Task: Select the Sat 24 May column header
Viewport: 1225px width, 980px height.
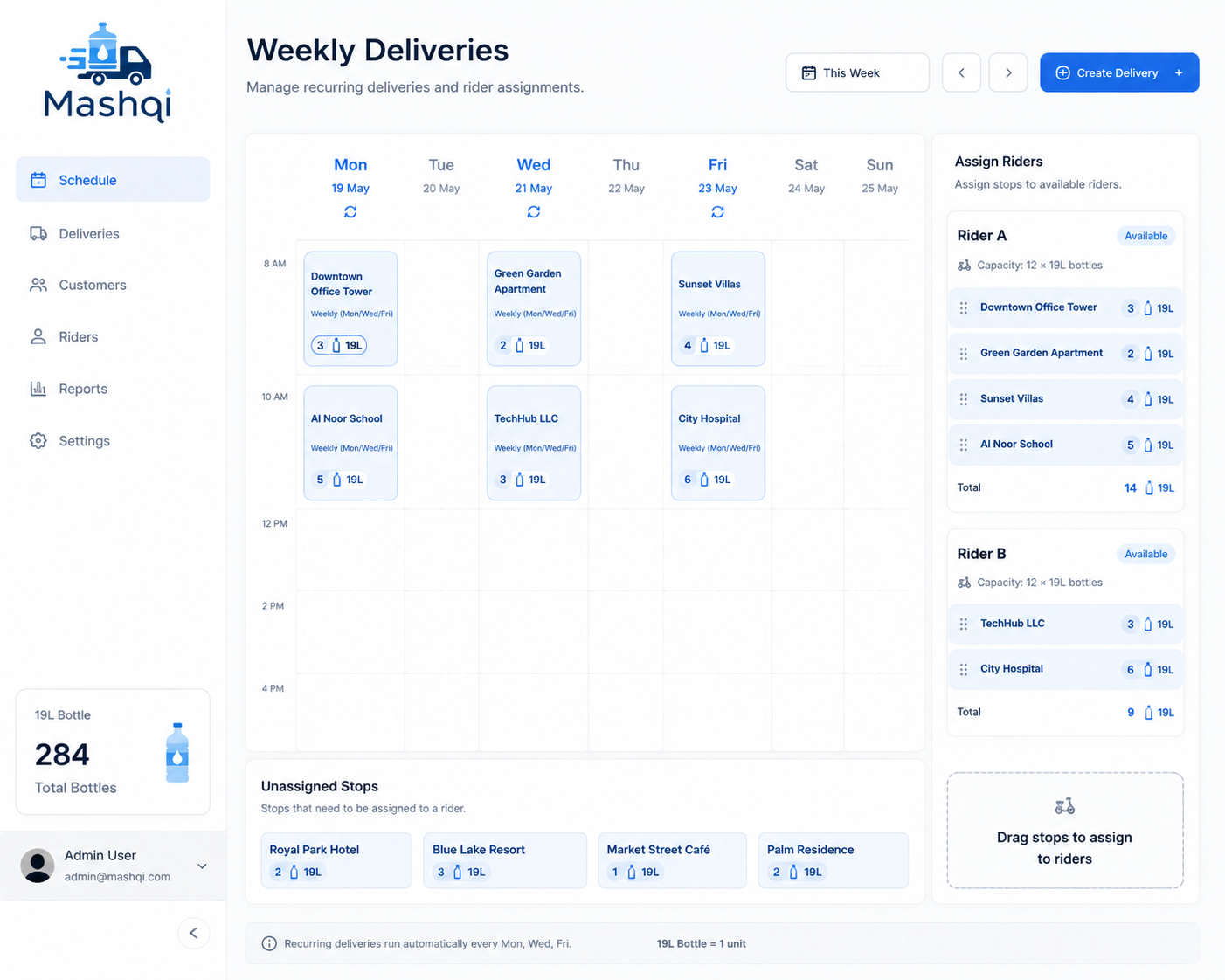Action: (806, 175)
